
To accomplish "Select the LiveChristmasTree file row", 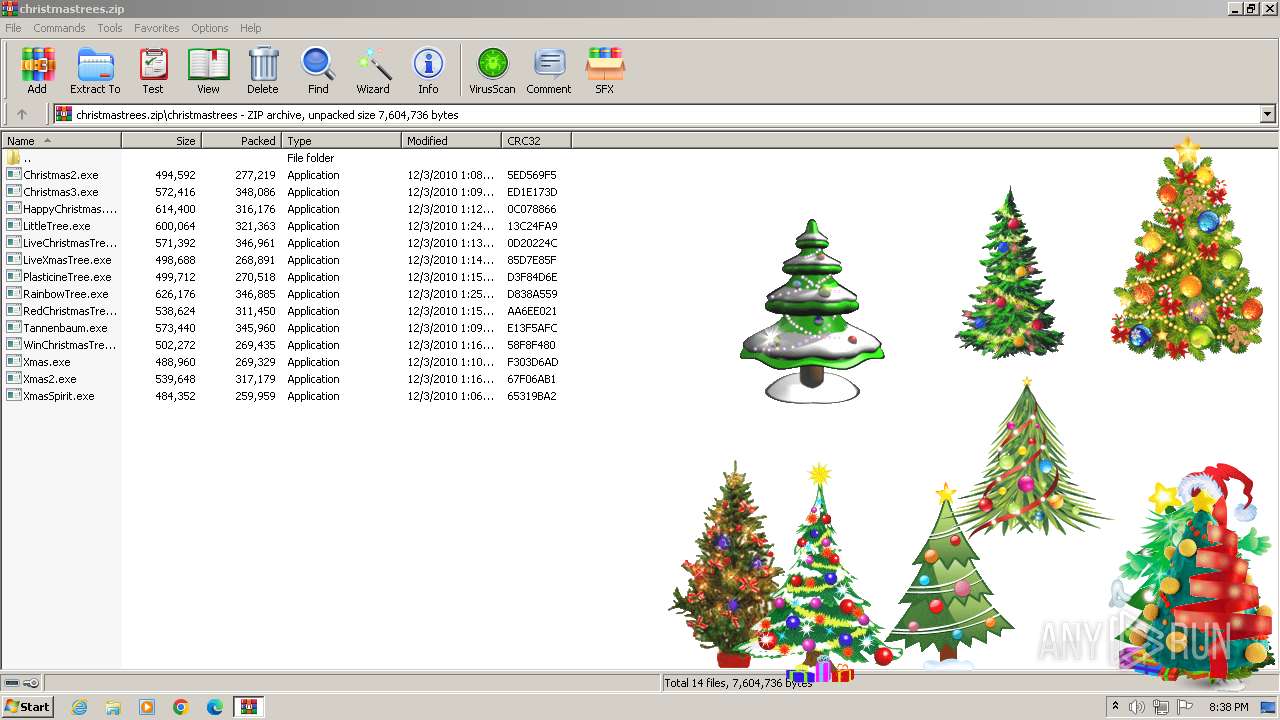I will click(62, 243).
